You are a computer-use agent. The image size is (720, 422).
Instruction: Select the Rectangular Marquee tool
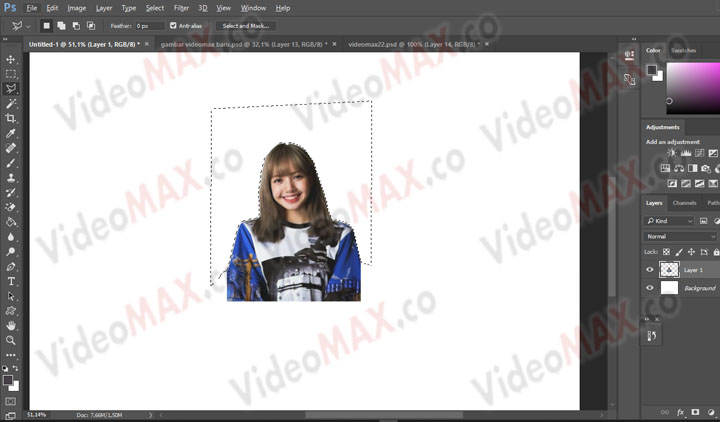(11, 74)
